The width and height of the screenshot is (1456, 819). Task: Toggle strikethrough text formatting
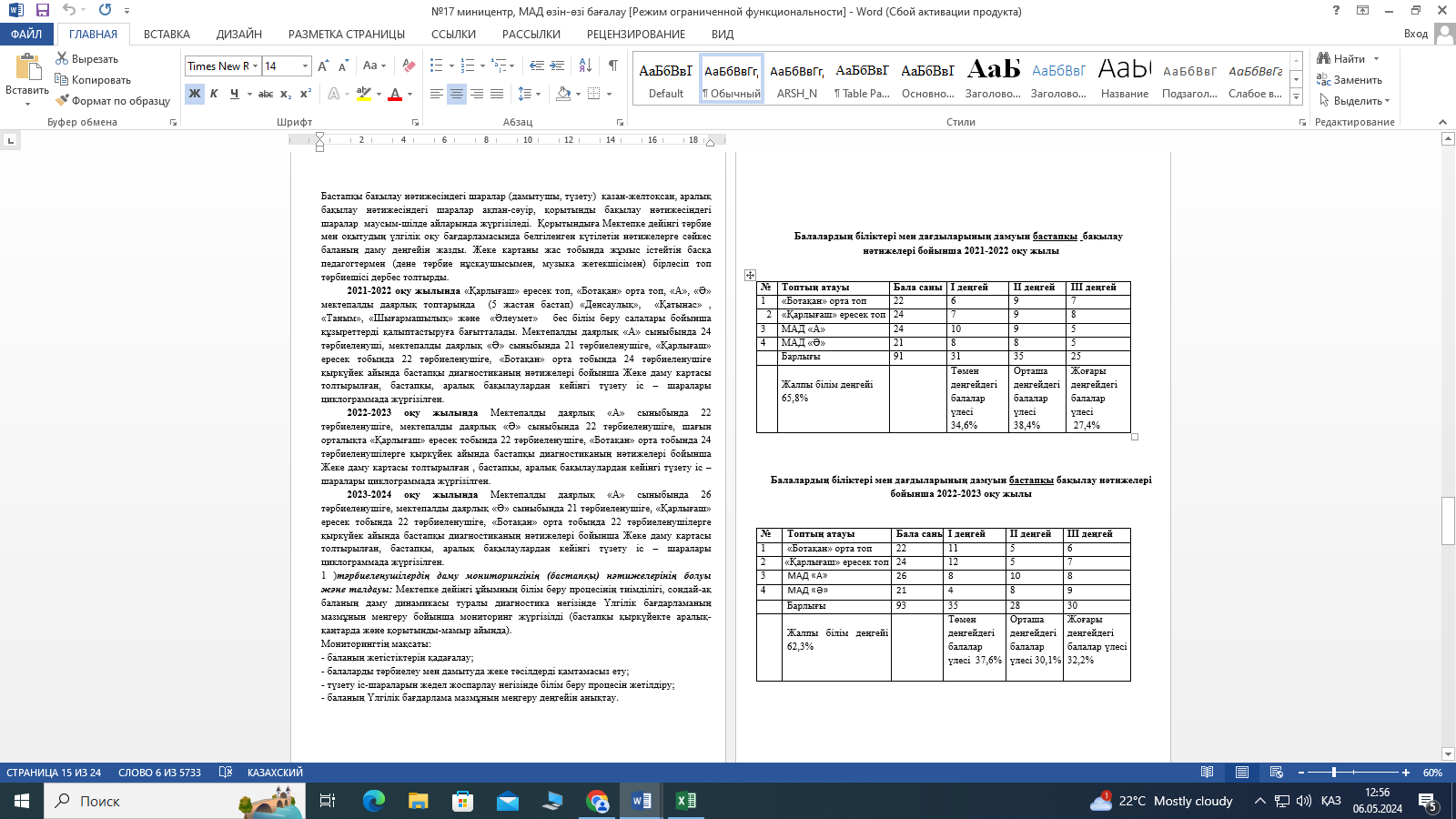(266, 94)
